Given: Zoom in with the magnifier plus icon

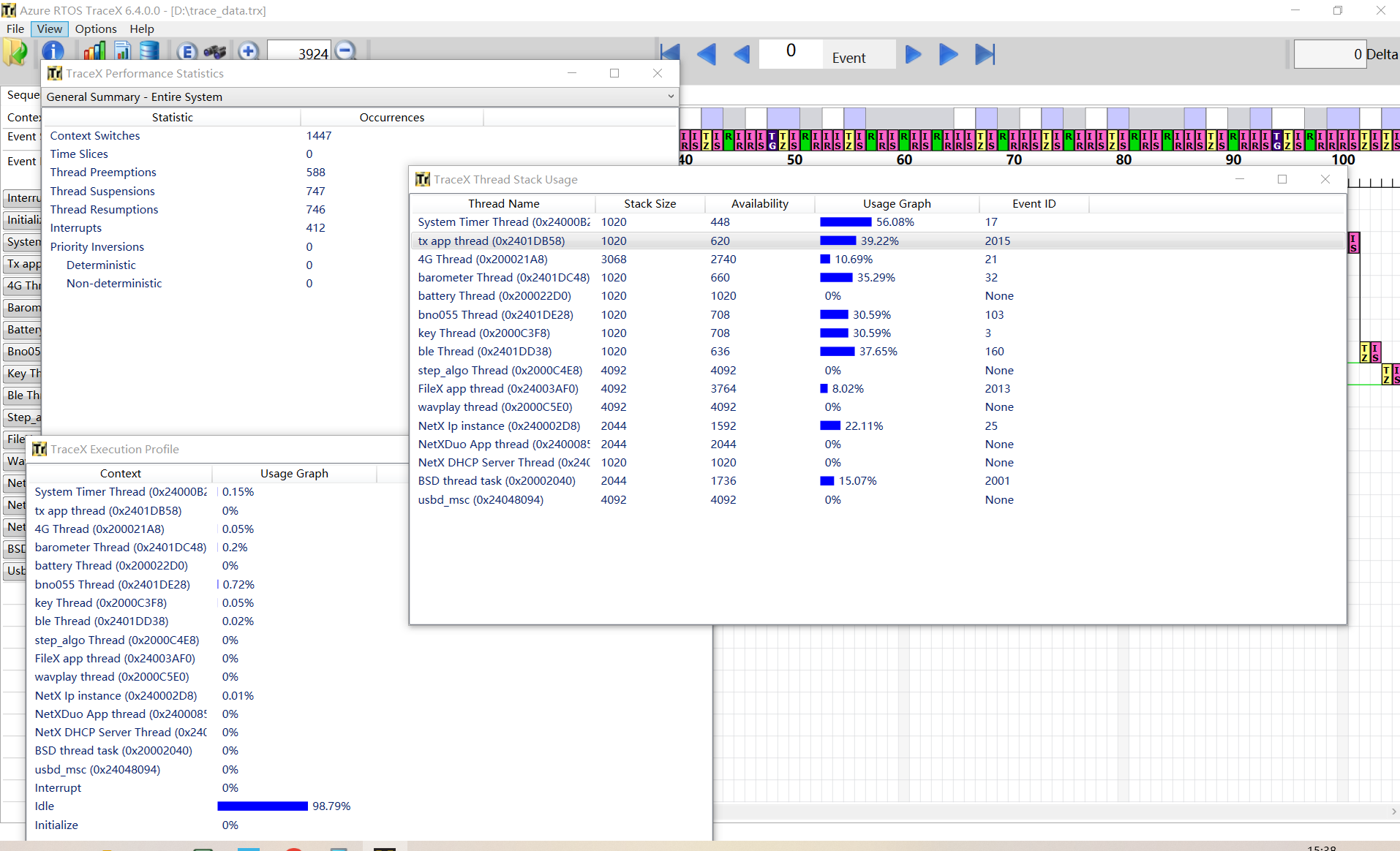Looking at the screenshot, I should (249, 51).
